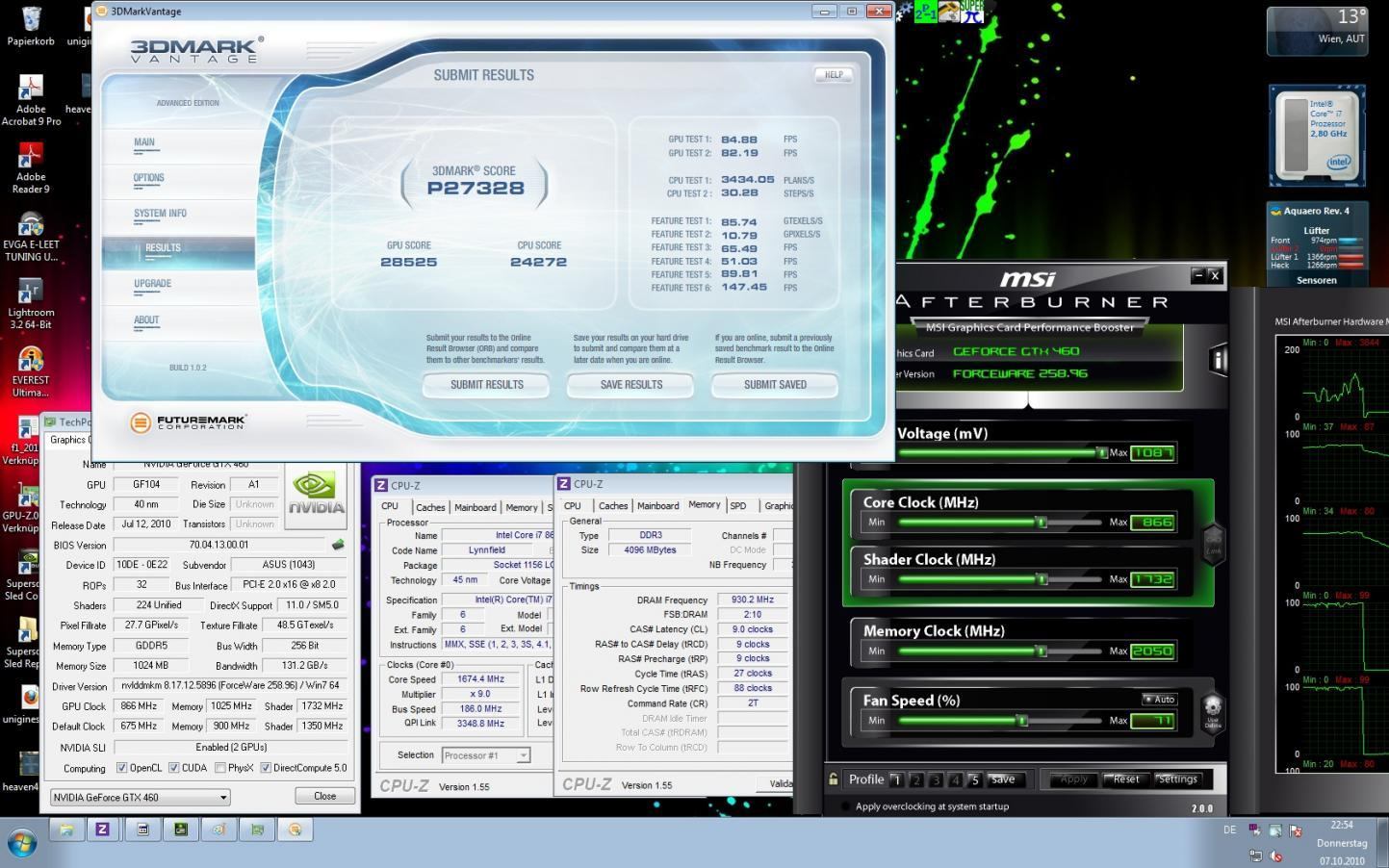Viewport: 1389px width, 868px height.
Task: Launch EVEREST Ultimate desktop shortcut
Action: [x=31, y=372]
